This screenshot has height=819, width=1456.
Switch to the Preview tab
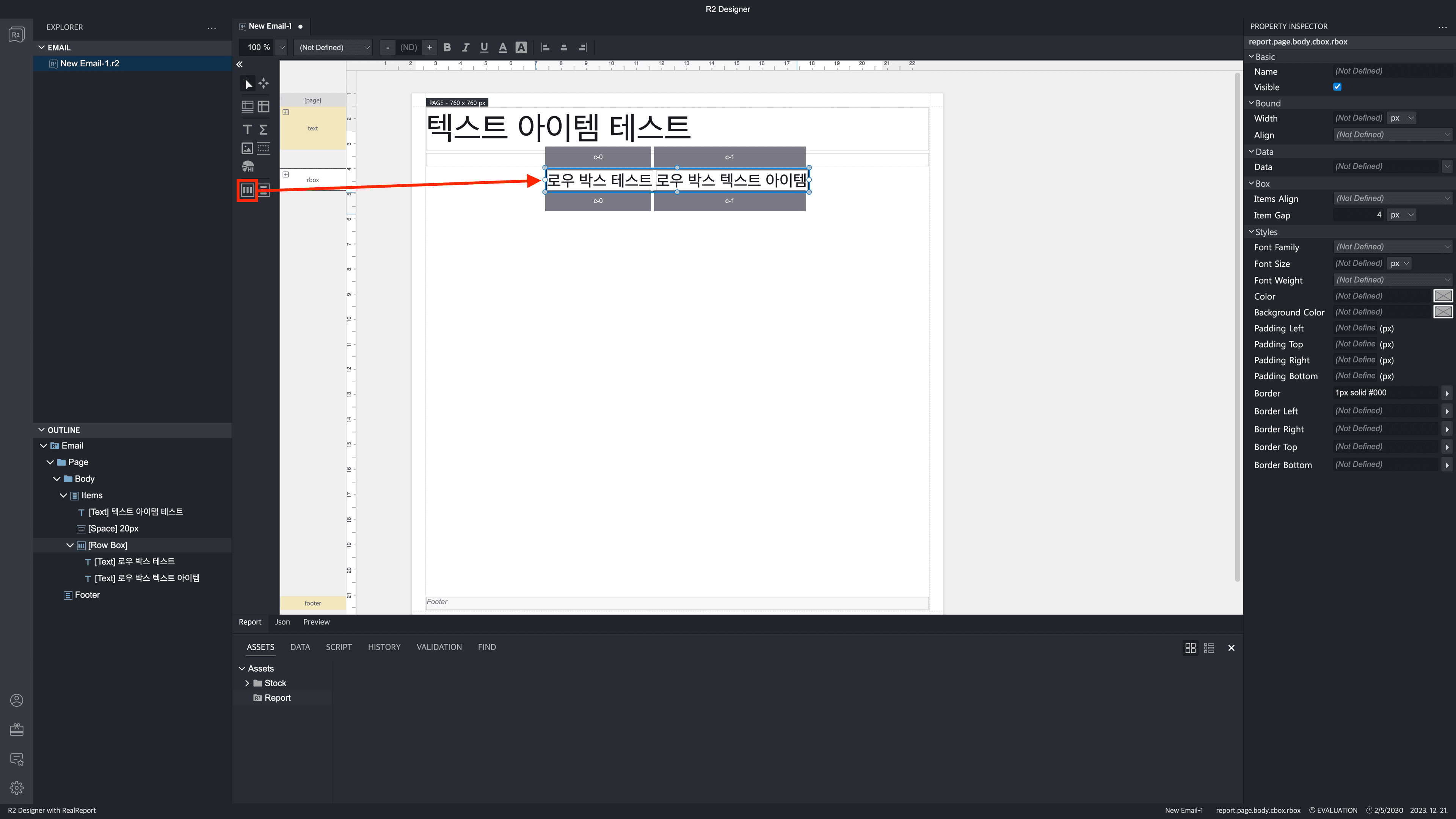pos(316,622)
